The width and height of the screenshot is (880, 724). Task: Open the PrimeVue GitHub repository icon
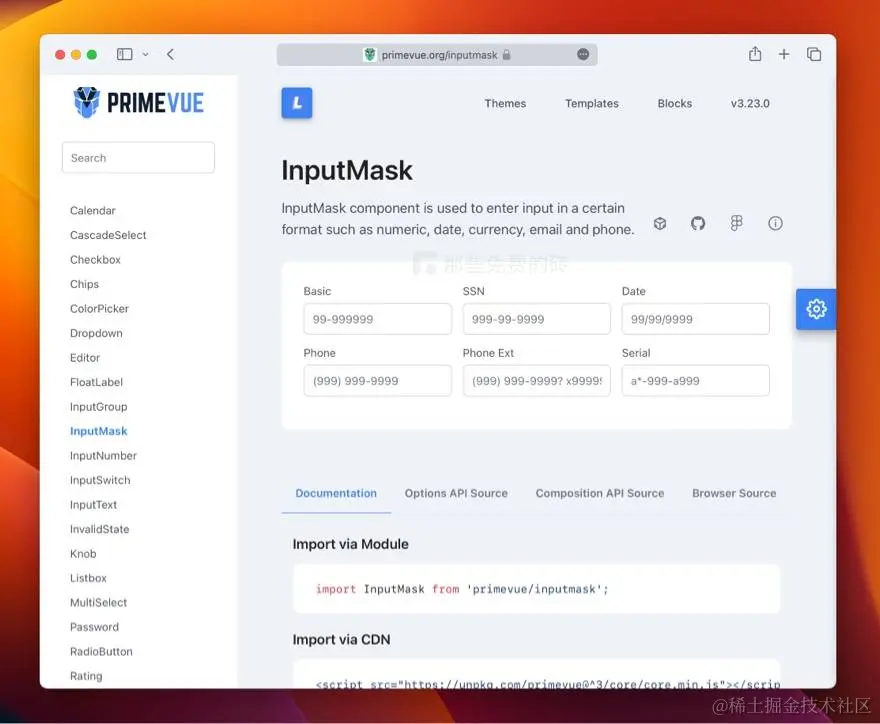(697, 223)
